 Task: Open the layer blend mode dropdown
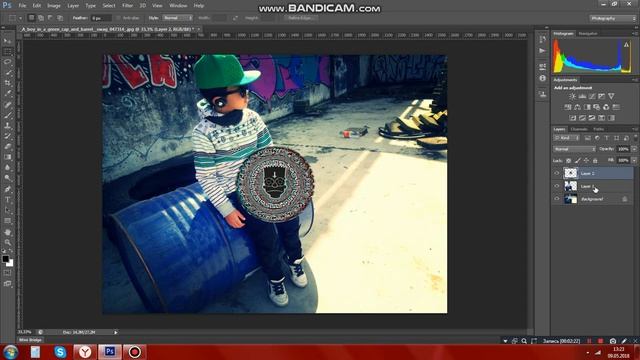pos(574,149)
